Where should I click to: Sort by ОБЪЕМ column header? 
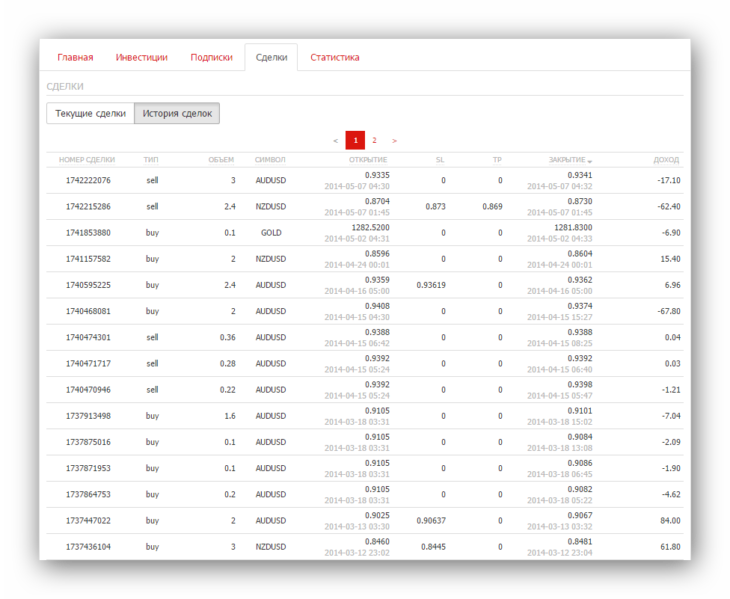pos(221,160)
